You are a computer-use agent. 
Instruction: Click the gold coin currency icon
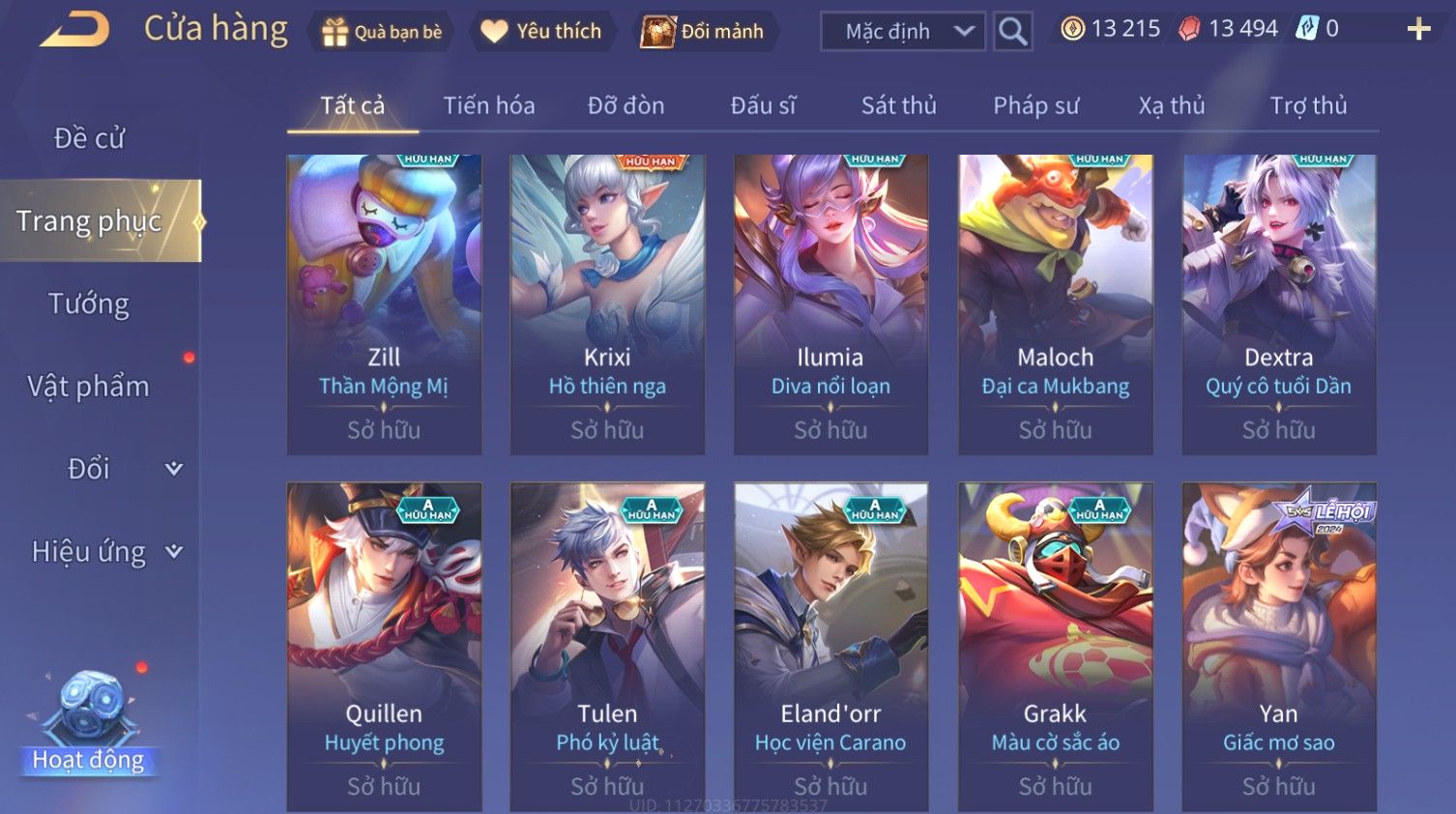pyautogui.click(x=1072, y=29)
